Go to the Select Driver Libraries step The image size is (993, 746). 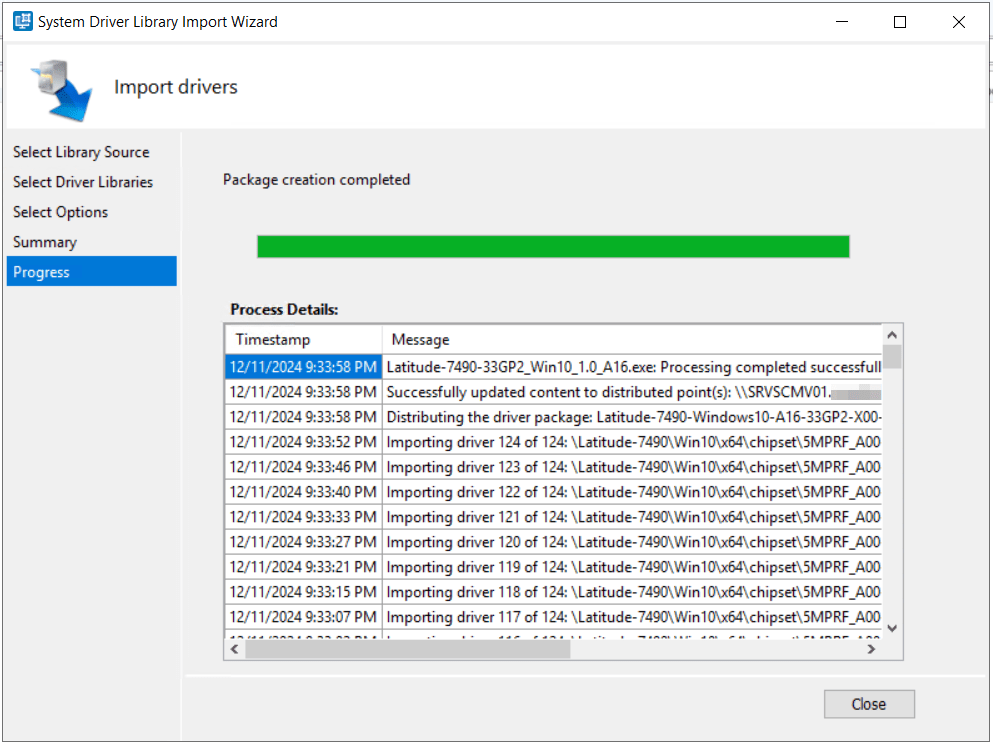click(83, 182)
